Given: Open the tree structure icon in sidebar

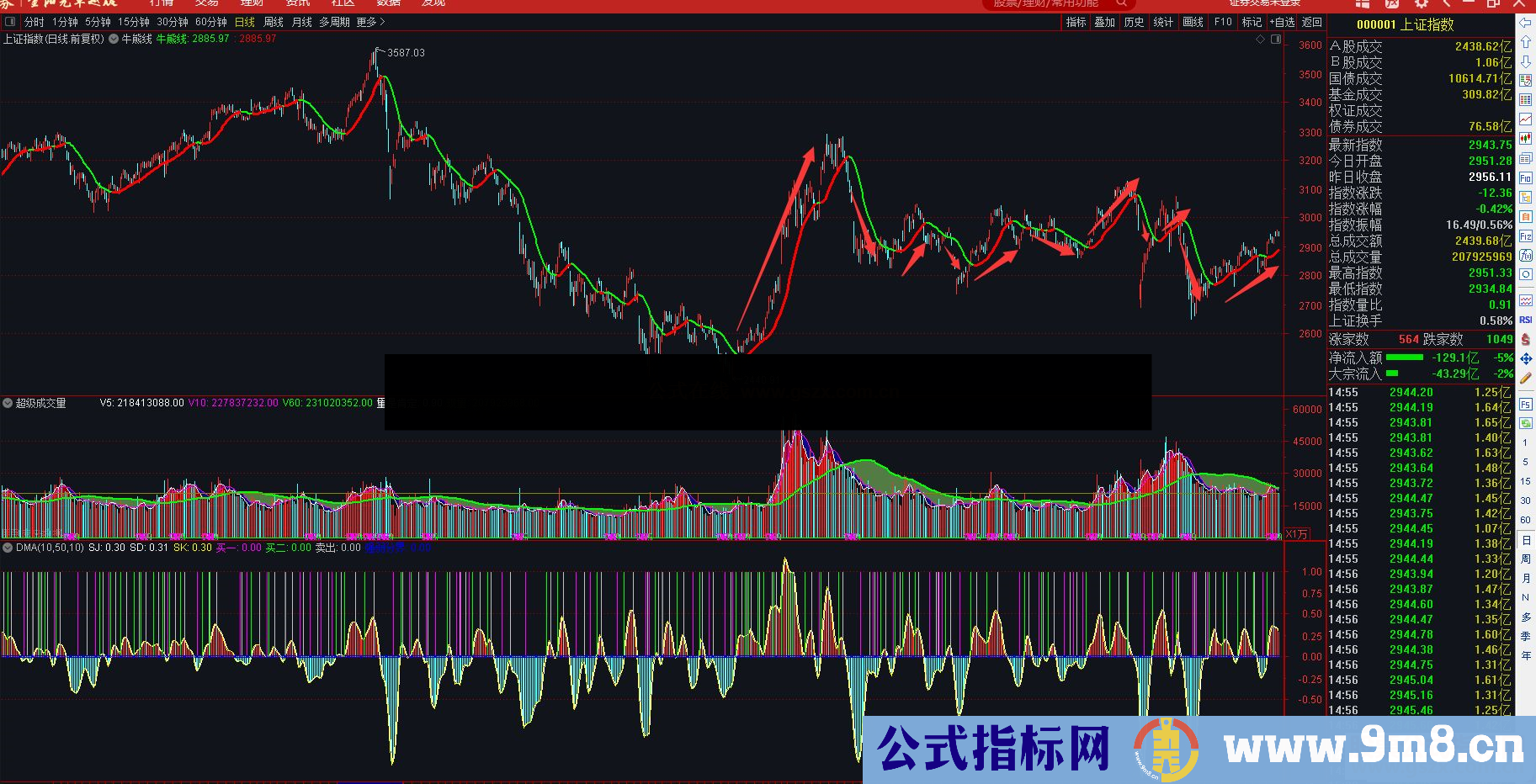Looking at the screenshot, I should click(1526, 198).
